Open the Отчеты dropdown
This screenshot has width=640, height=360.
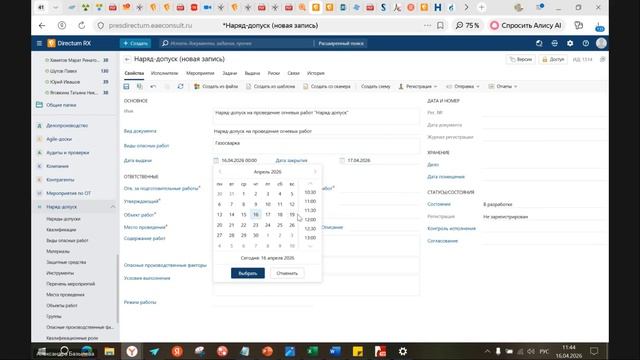pyautogui.click(x=503, y=87)
